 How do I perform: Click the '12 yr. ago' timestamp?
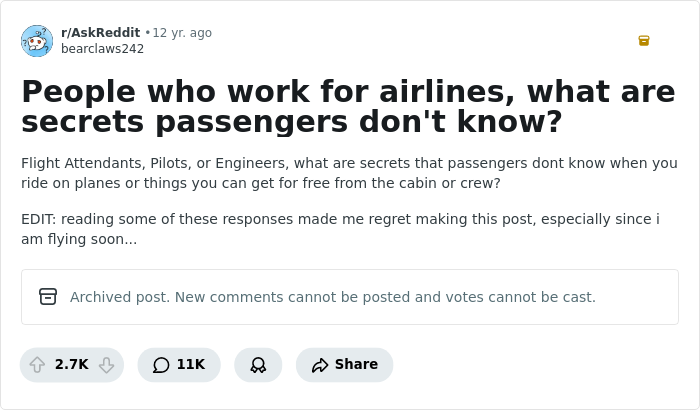[182, 33]
